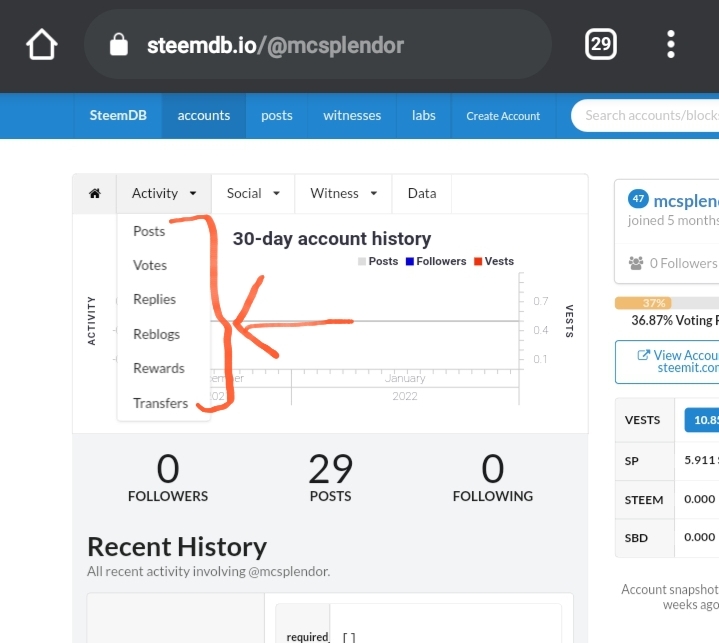Image resolution: width=719 pixels, height=643 pixels.
Task: Click the home icon tab in account panel
Action: coord(94,194)
